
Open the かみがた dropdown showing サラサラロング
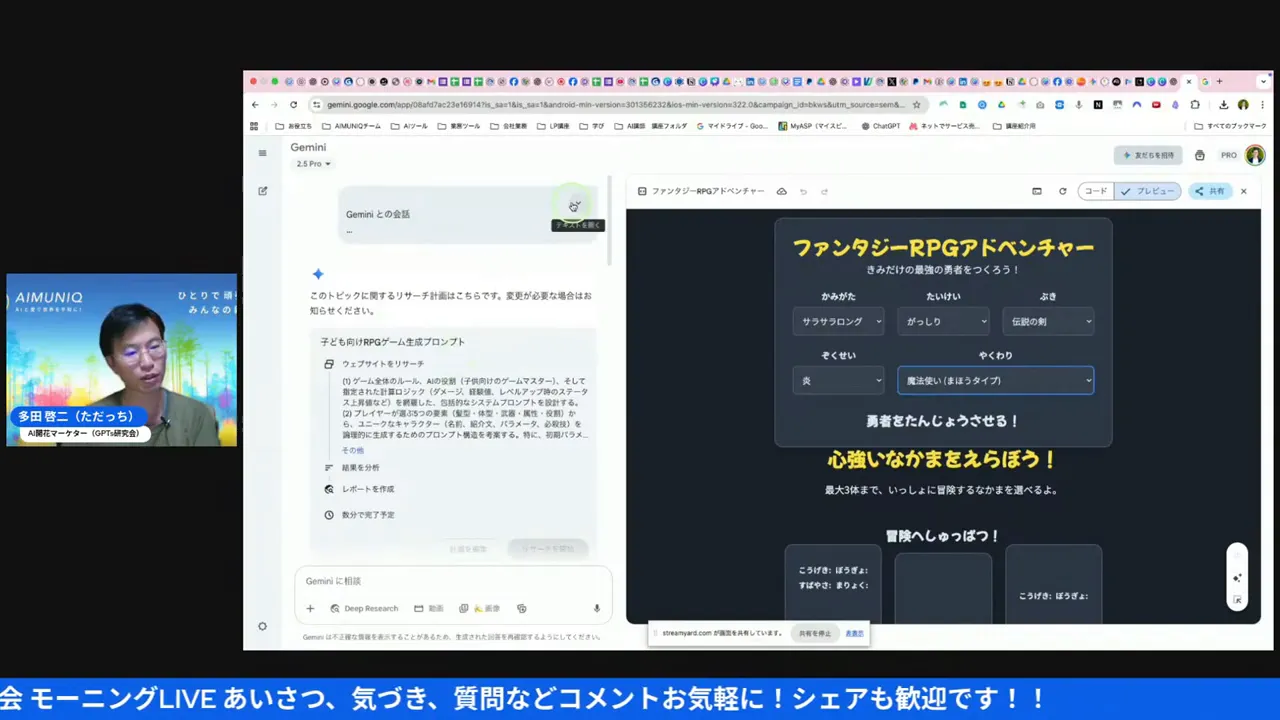pos(839,321)
